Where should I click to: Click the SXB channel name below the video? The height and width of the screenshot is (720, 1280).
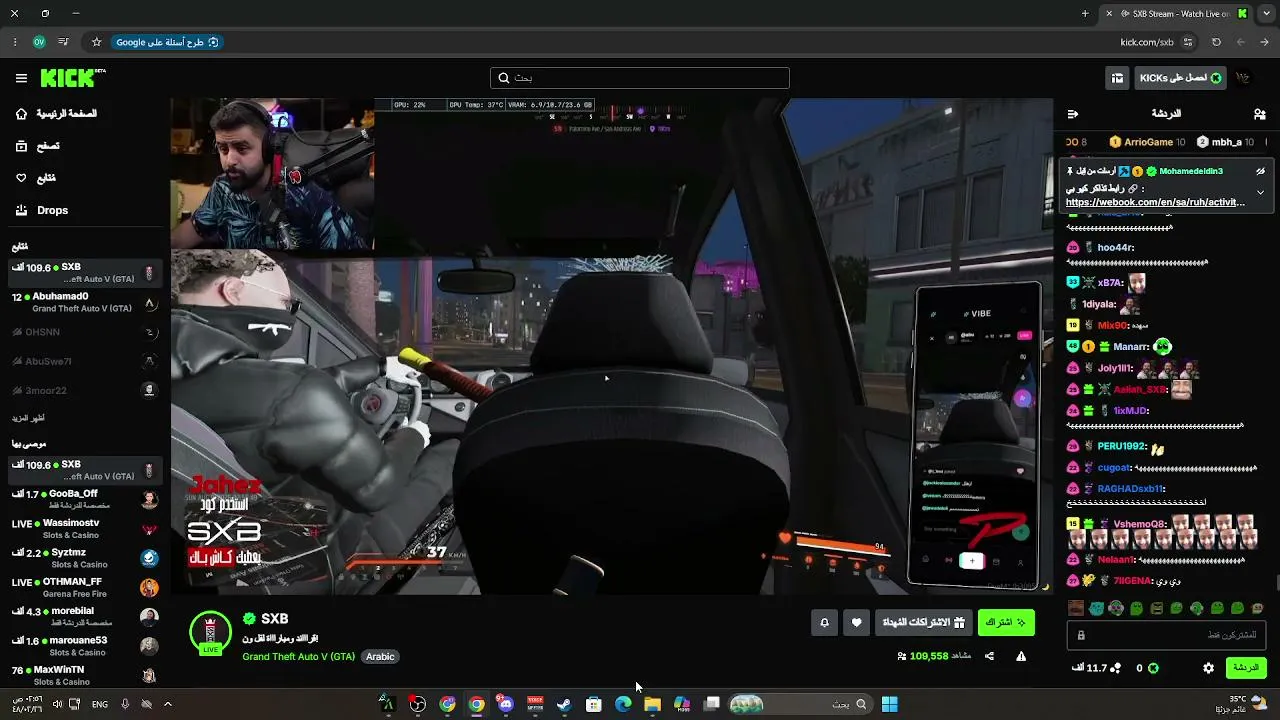point(274,619)
